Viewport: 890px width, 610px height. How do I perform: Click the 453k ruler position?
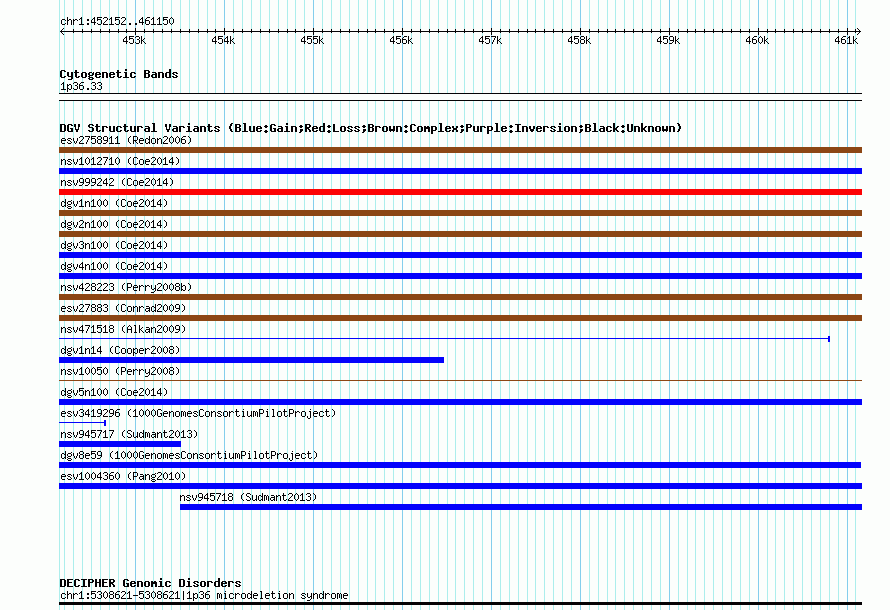(x=134, y=40)
